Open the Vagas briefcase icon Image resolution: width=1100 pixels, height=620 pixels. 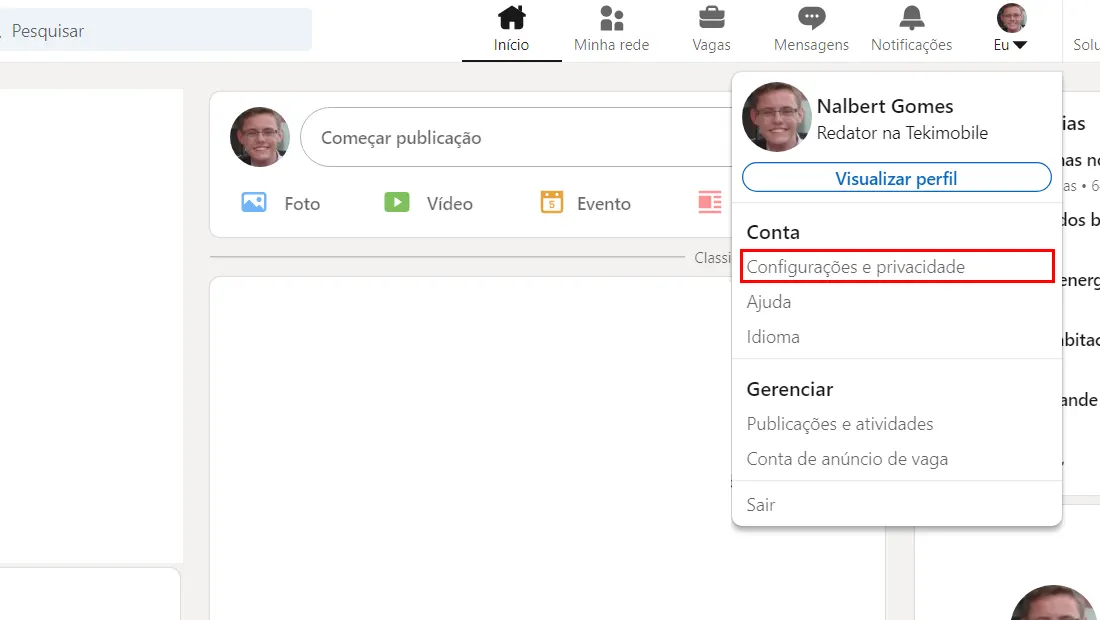tap(711, 18)
